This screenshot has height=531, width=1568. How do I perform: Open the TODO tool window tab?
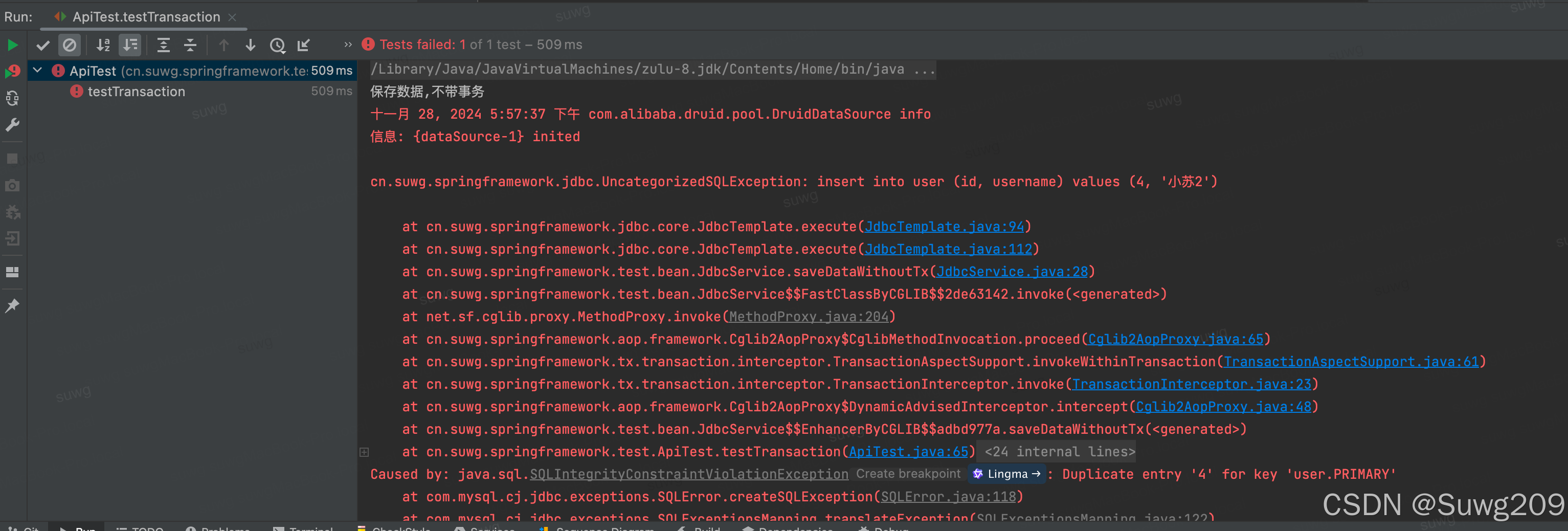tap(140, 527)
